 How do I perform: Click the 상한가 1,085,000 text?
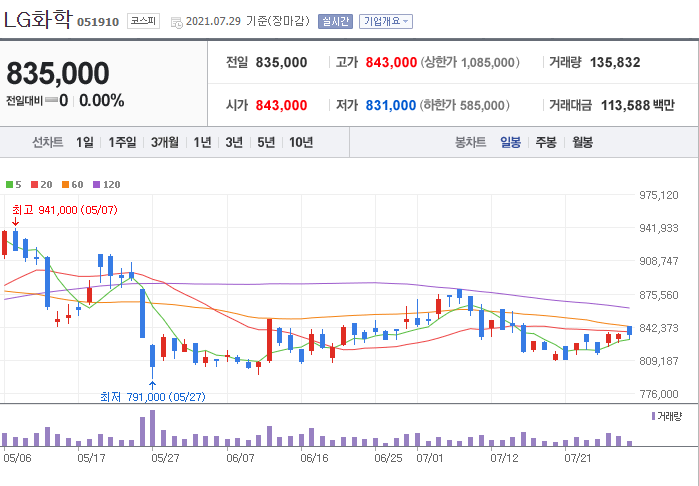pyautogui.click(x=470, y=62)
